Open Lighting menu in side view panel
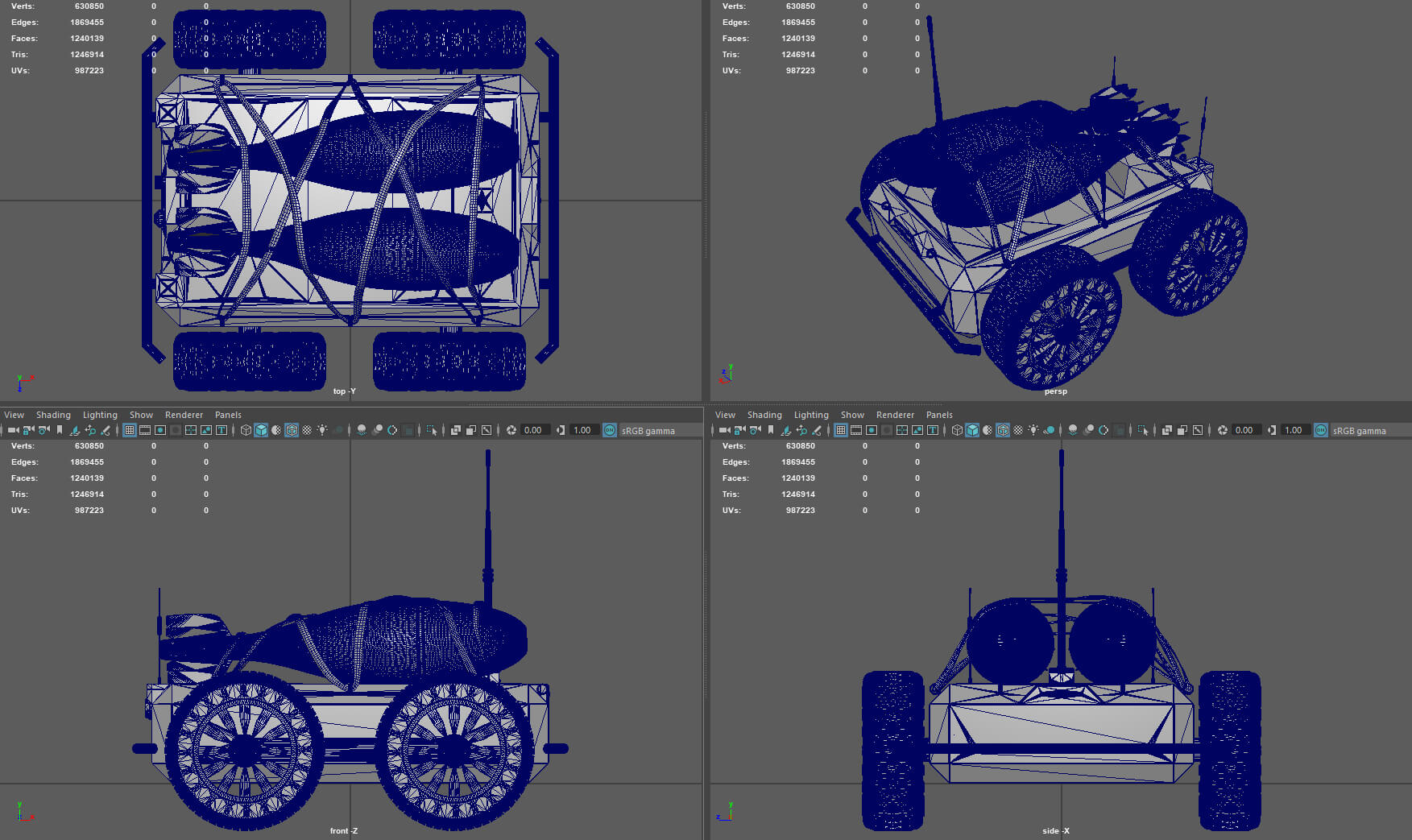 811,415
